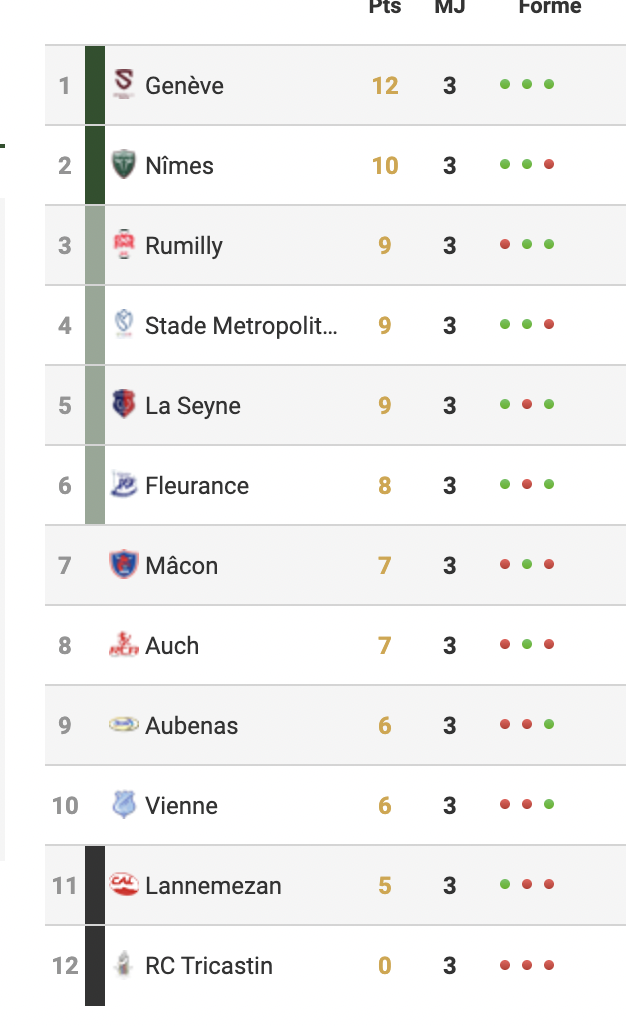This screenshot has height=1026, width=626.
Task: Click the Genève team logo
Action: 124,84
